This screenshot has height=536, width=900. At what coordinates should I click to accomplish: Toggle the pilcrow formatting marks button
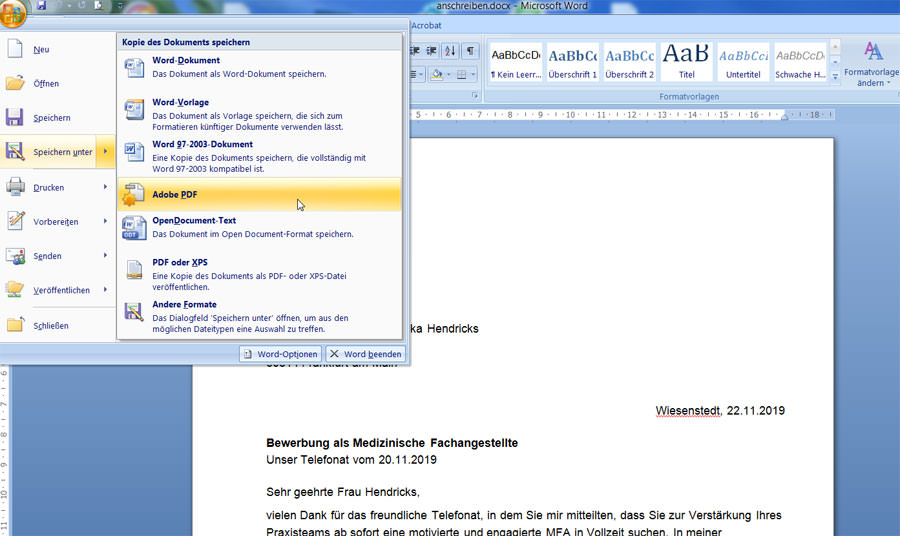(469, 52)
